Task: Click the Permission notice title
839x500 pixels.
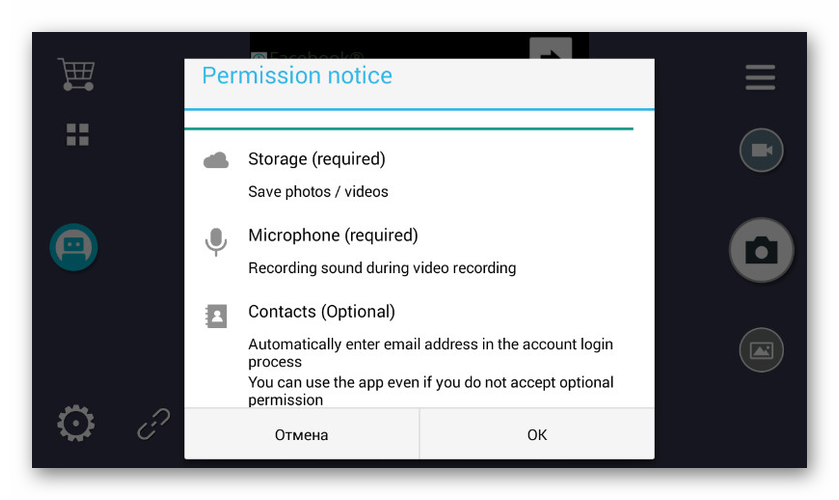Action: 297,76
